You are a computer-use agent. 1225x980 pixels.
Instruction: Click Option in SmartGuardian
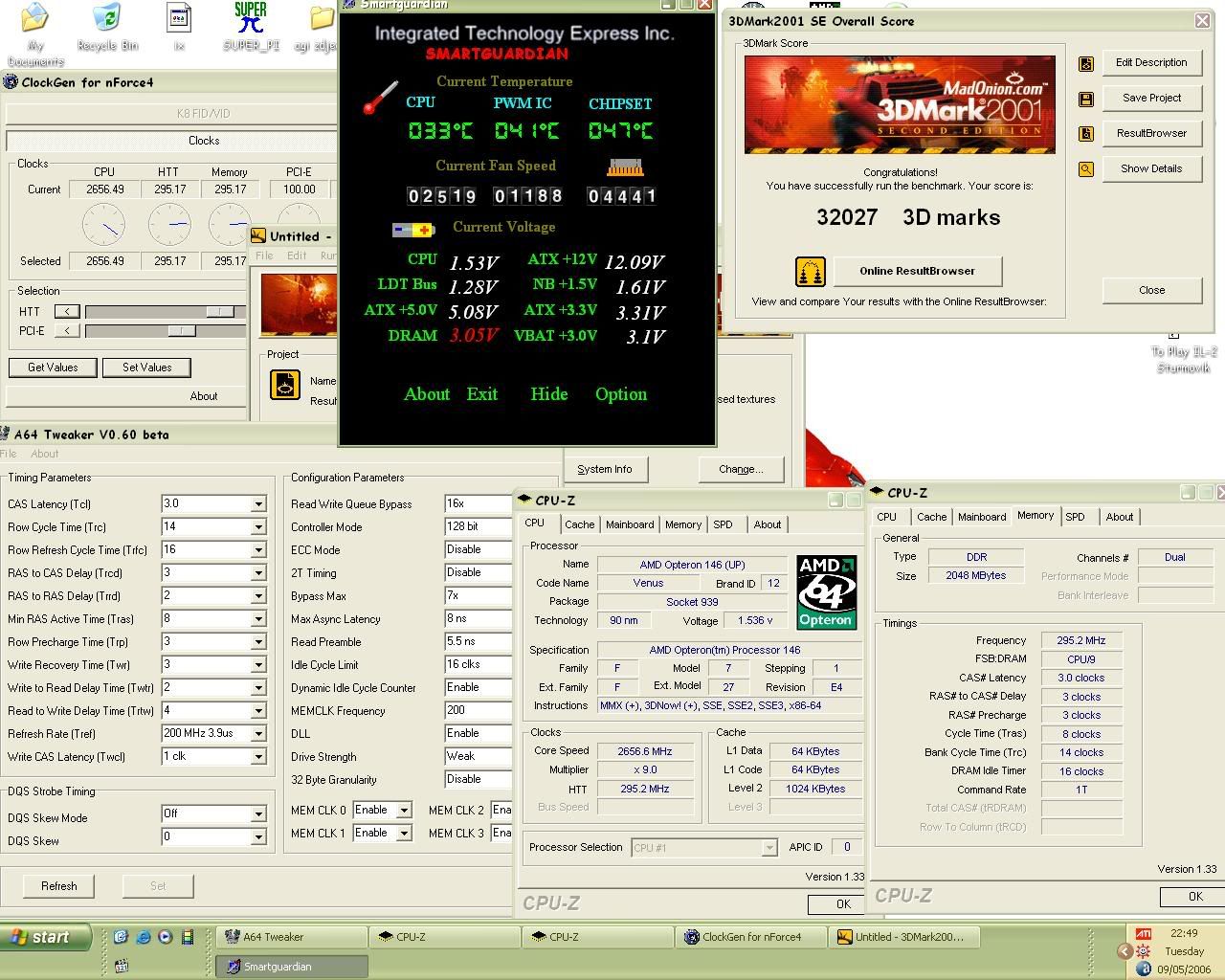click(x=621, y=394)
